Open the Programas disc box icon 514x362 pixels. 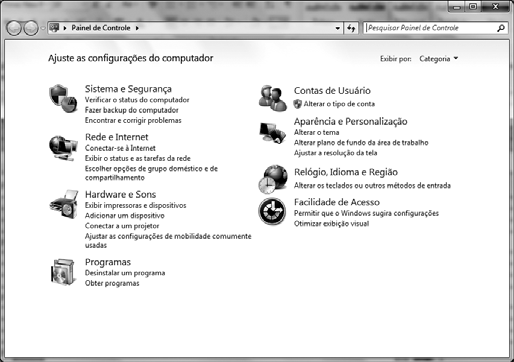coord(63,272)
